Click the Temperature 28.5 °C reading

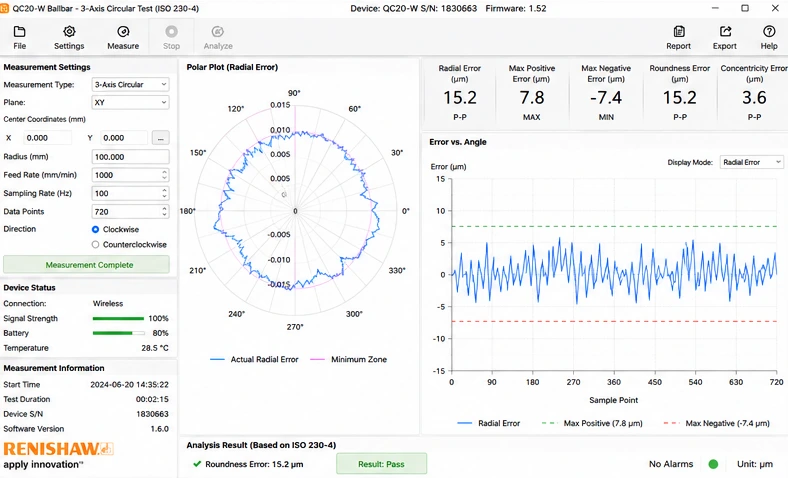click(x=155, y=348)
